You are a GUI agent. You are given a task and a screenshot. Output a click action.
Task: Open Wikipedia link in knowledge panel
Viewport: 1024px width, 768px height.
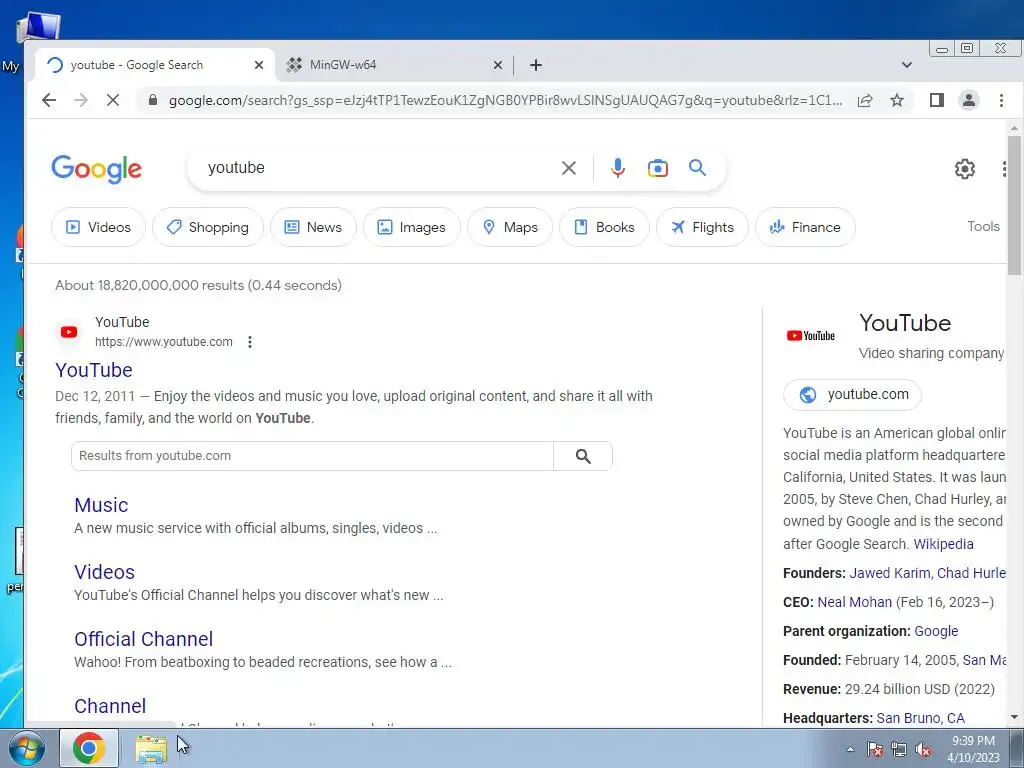coord(943,544)
